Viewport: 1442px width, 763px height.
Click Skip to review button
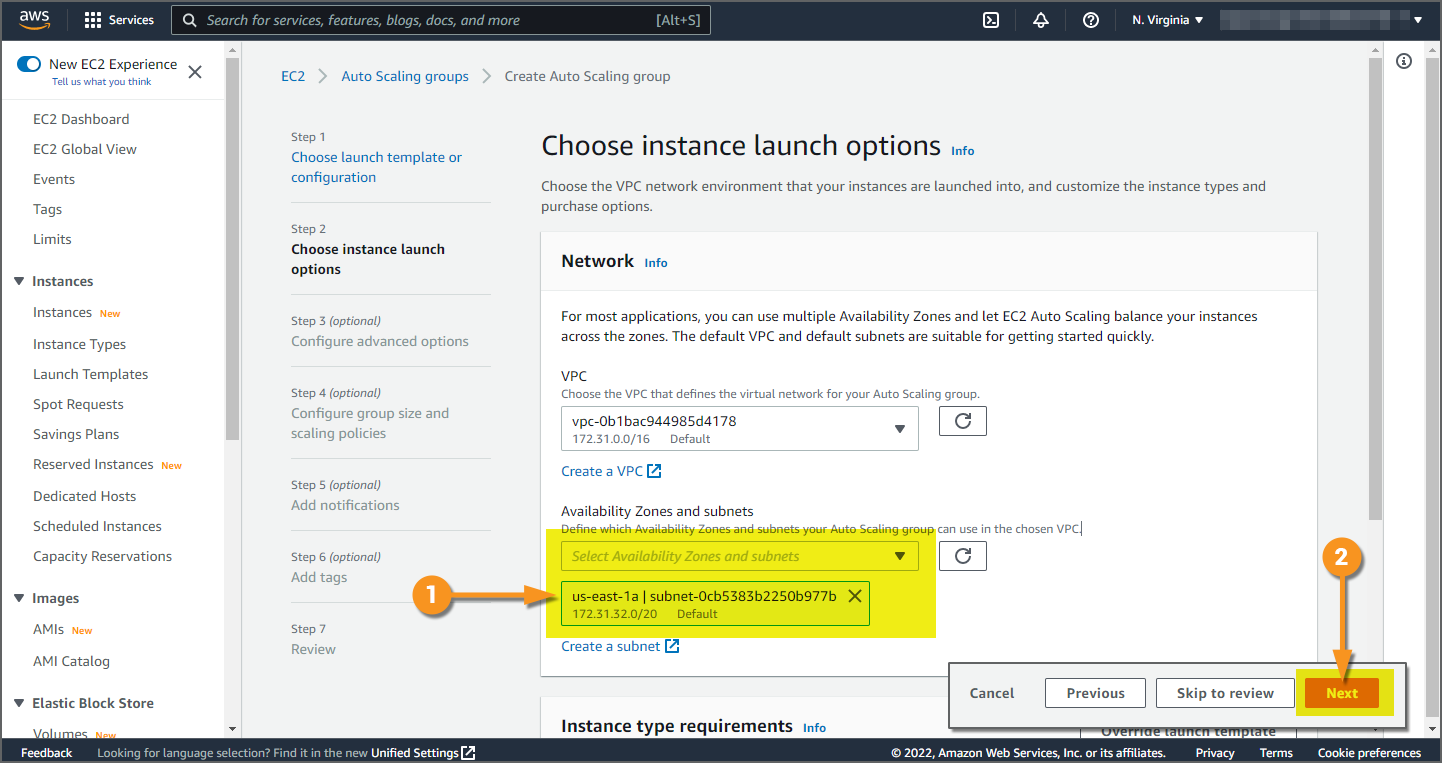click(x=1225, y=693)
